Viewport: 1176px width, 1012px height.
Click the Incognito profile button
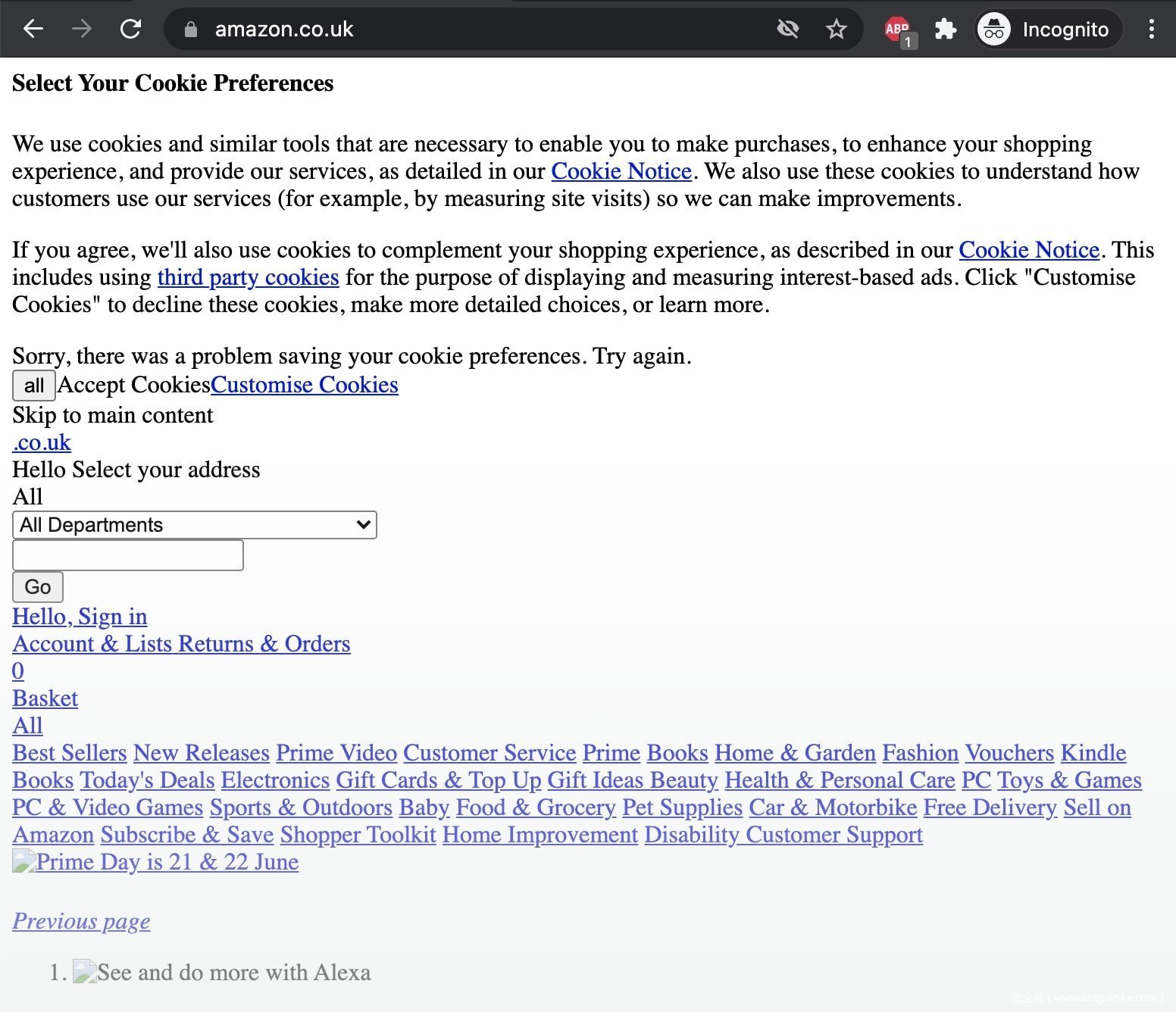(x=1047, y=29)
